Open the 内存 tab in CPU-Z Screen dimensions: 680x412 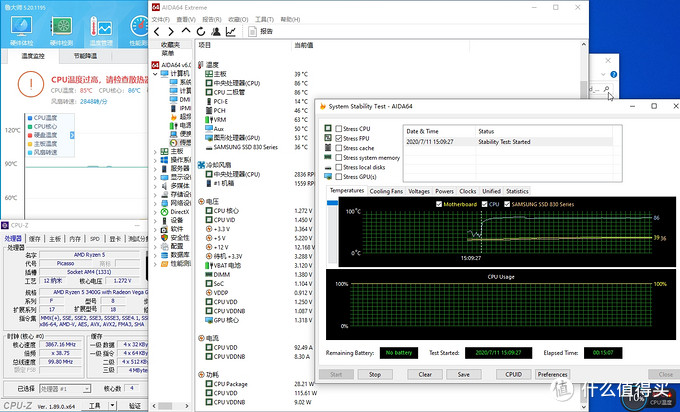tap(75, 239)
